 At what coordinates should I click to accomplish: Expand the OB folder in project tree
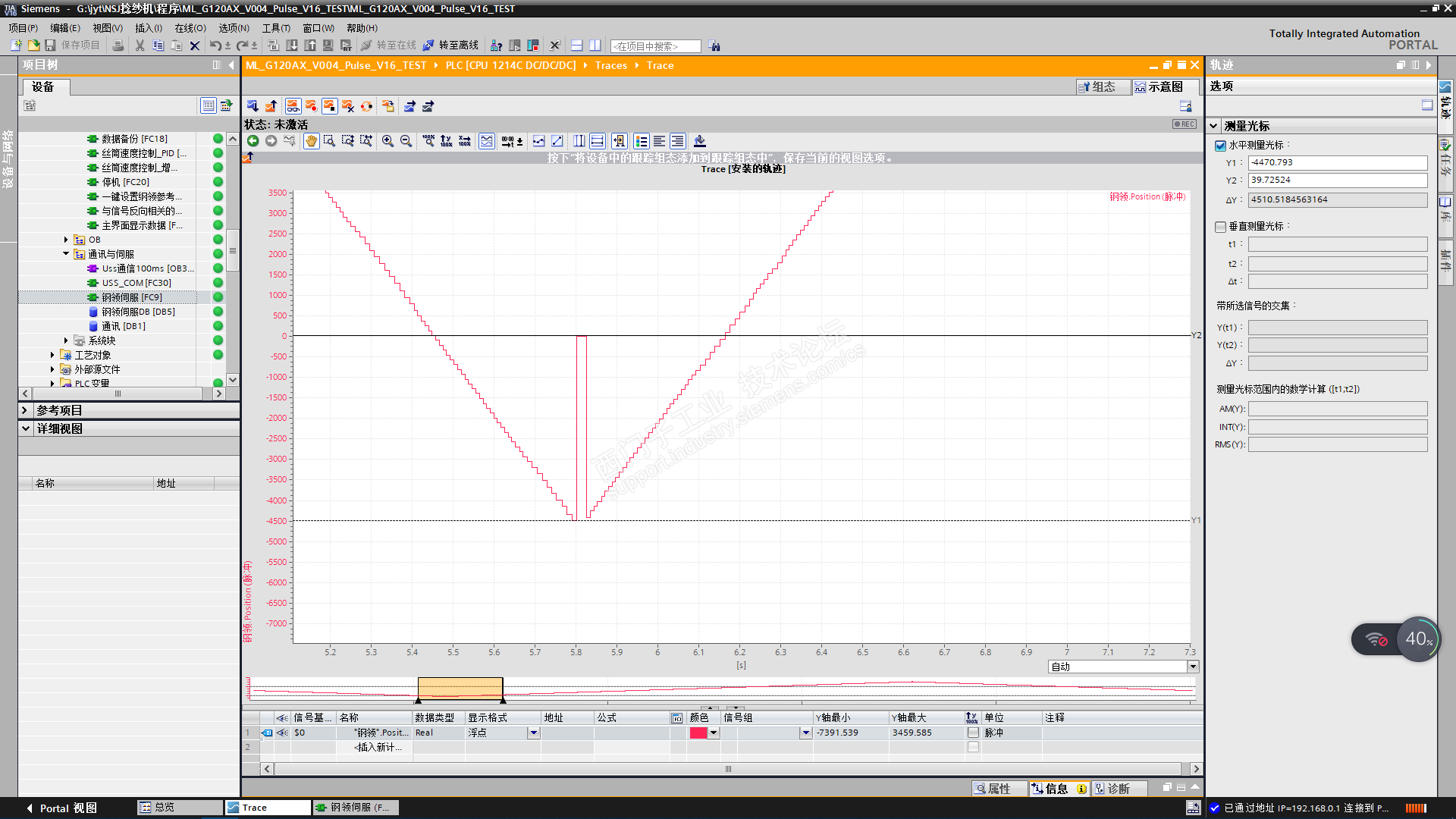66,240
